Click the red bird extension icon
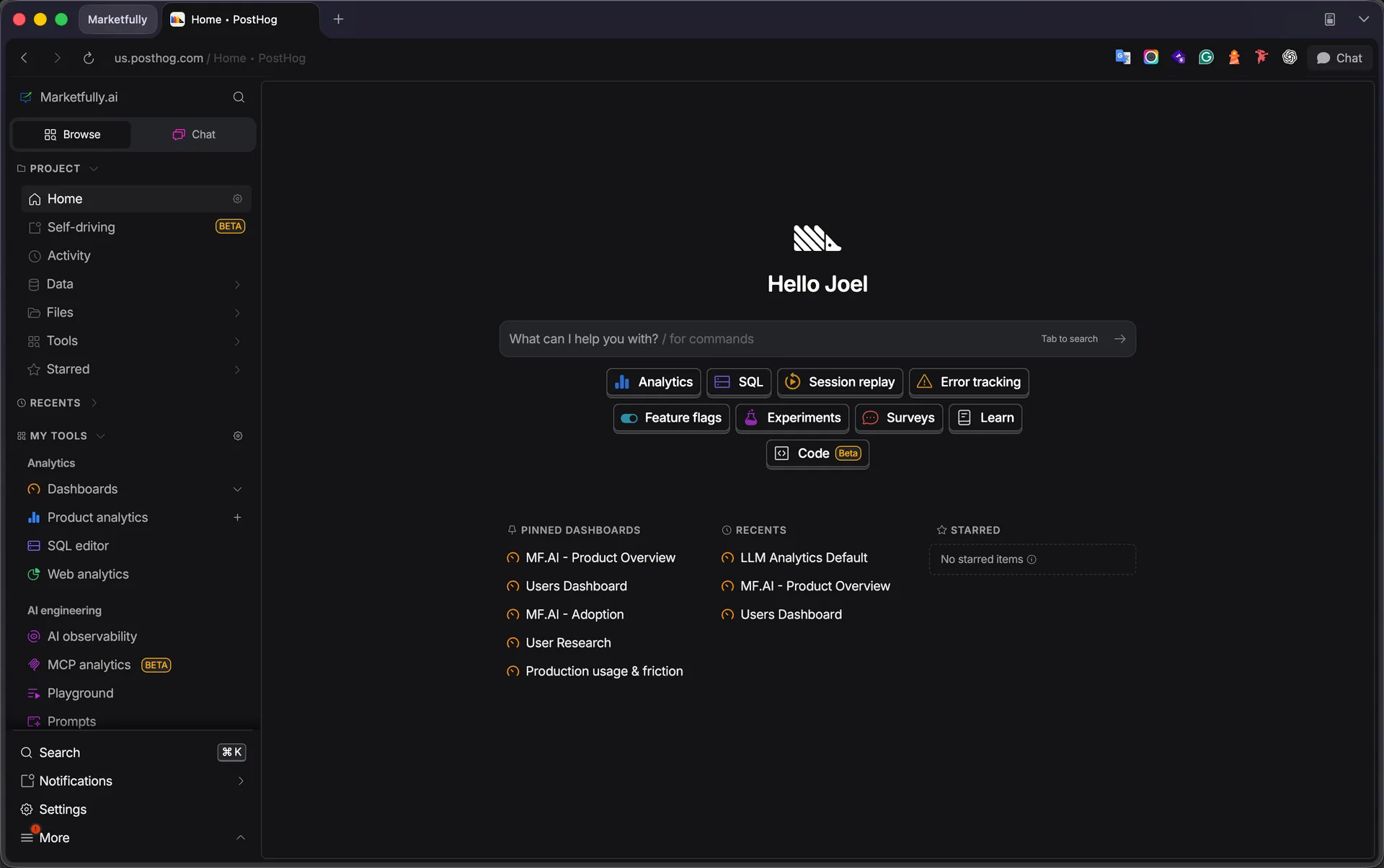This screenshot has width=1384, height=868. click(x=1261, y=58)
